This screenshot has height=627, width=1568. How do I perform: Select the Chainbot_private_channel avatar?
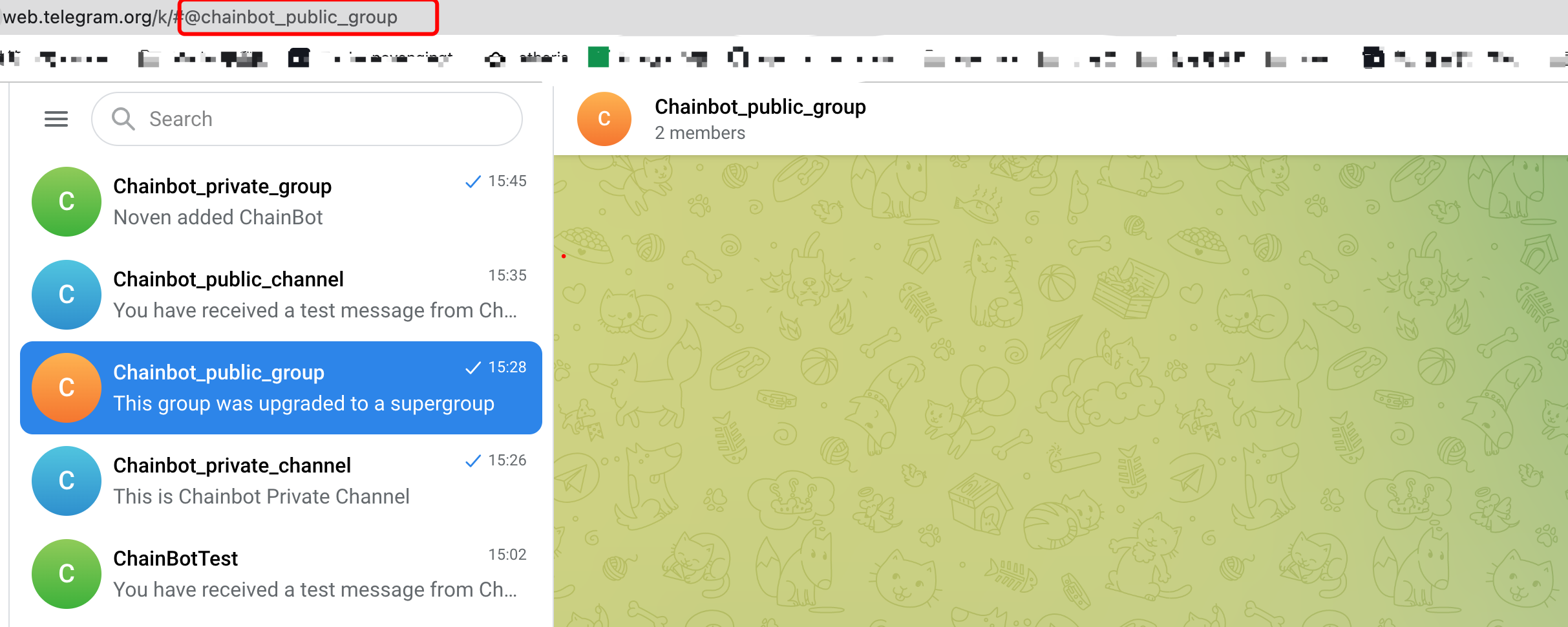tap(67, 481)
